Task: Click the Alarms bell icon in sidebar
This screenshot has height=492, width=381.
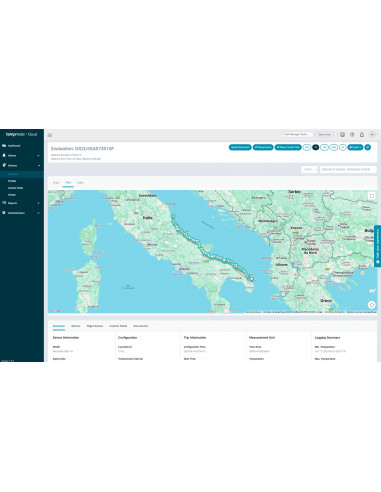Action: (4, 155)
